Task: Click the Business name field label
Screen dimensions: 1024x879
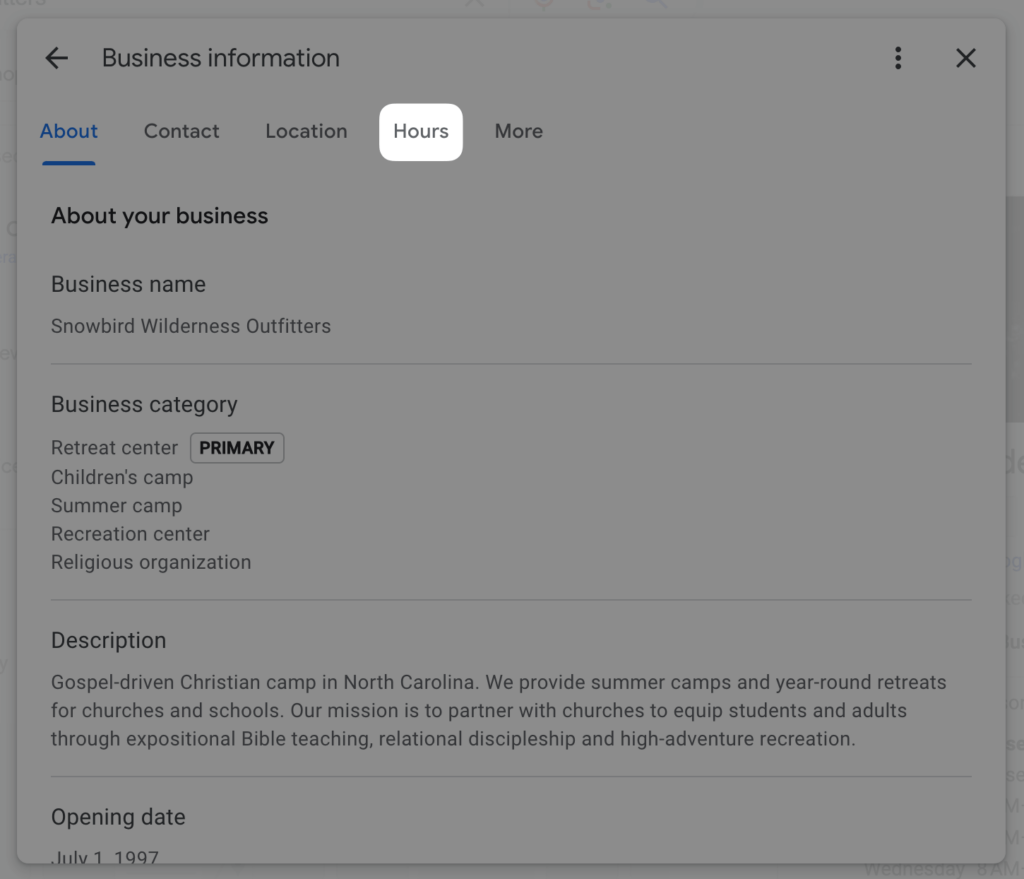Action: [129, 284]
